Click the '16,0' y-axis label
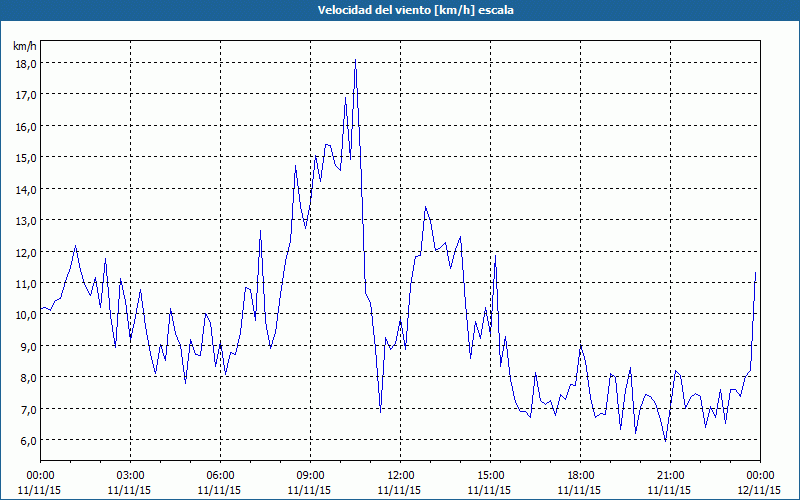 tap(26, 127)
